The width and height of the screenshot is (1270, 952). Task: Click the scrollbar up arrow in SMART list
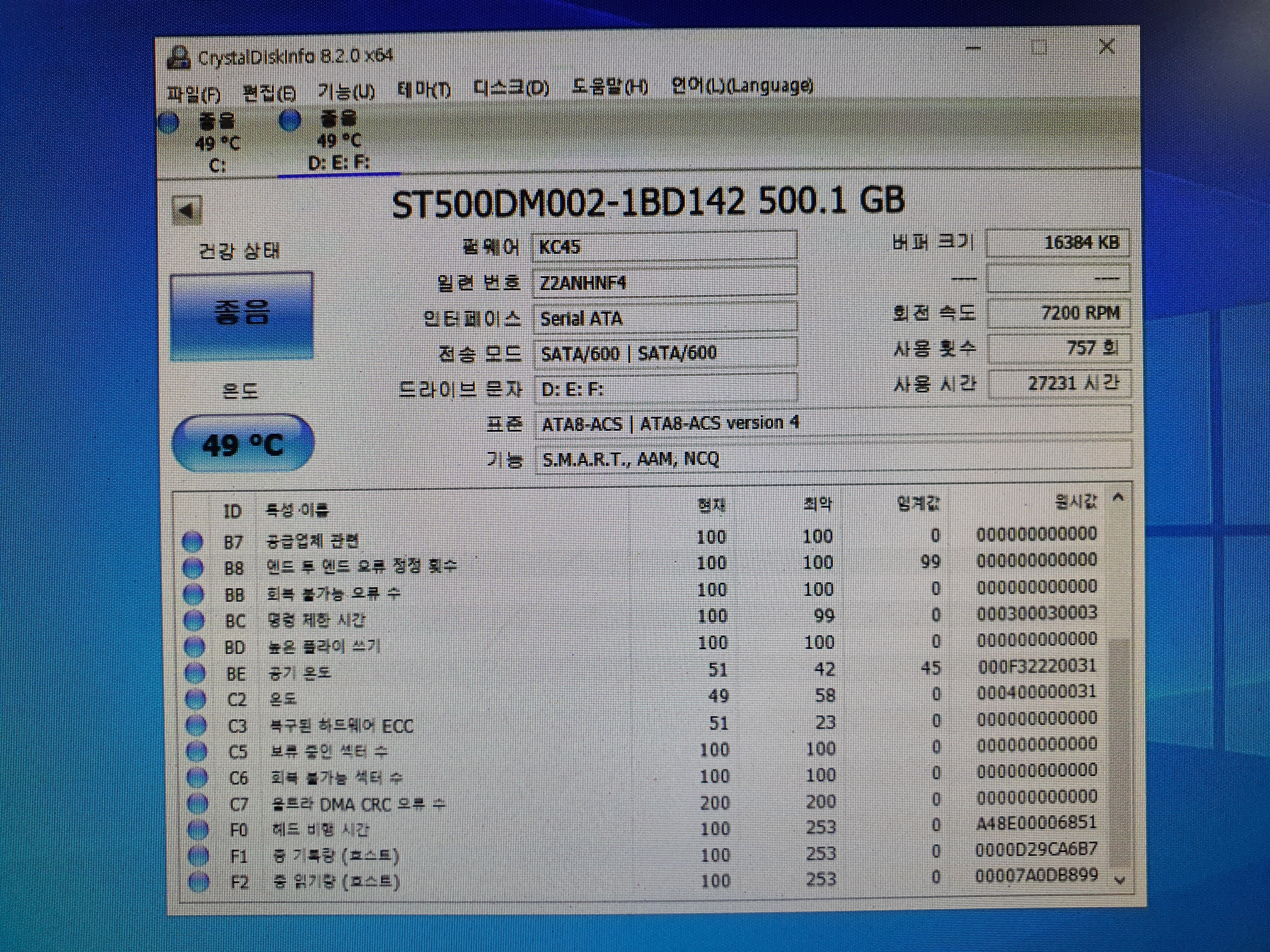[1118, 497]
